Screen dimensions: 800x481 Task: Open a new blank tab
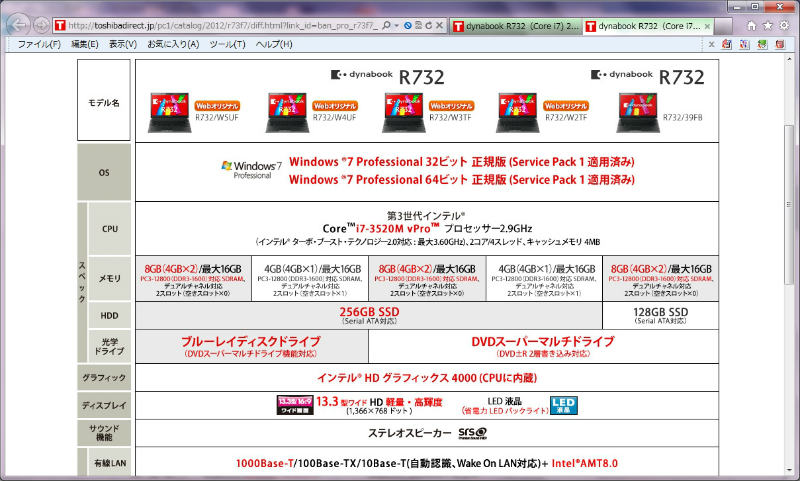(x=723, y=26)
